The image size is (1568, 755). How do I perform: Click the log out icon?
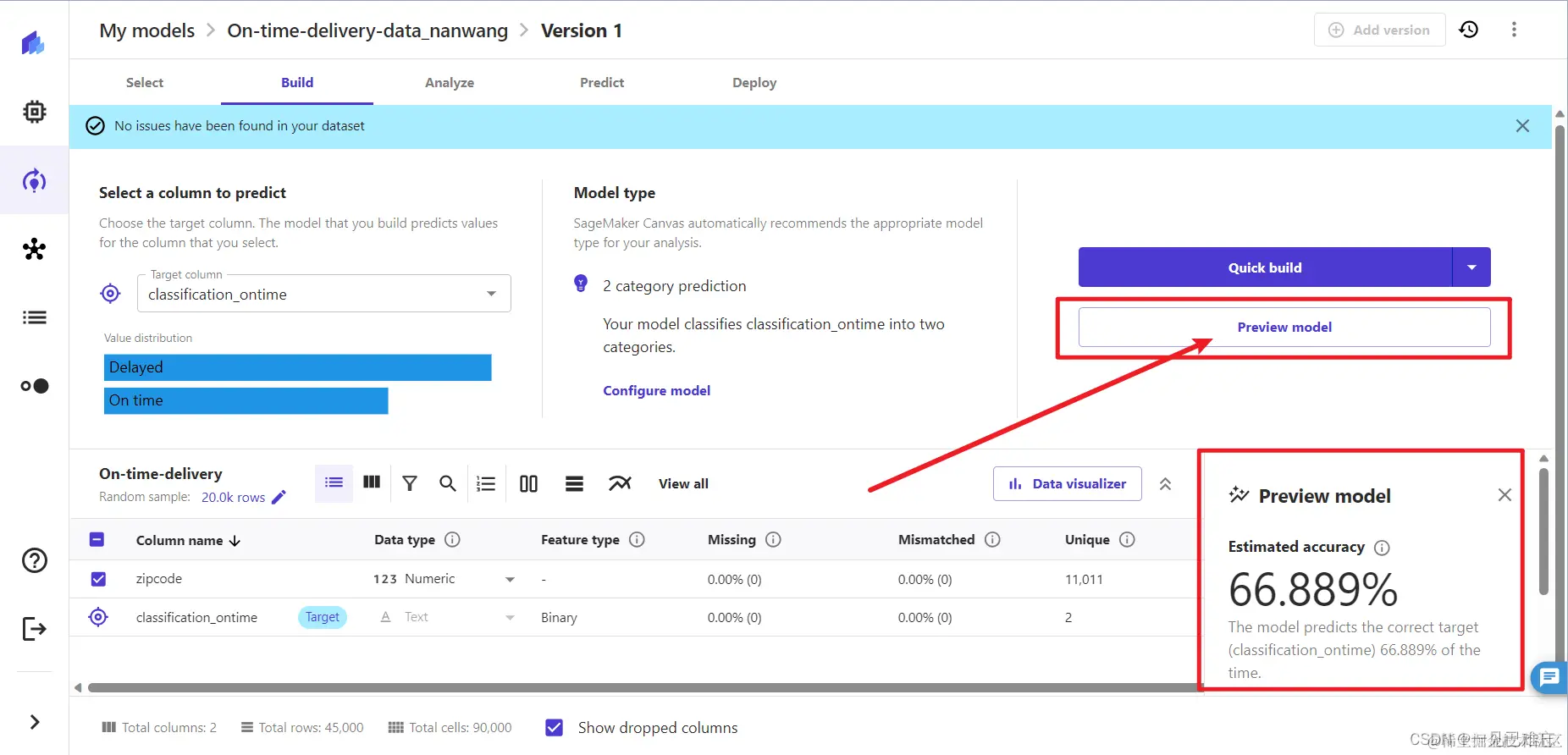coord(35,629)
